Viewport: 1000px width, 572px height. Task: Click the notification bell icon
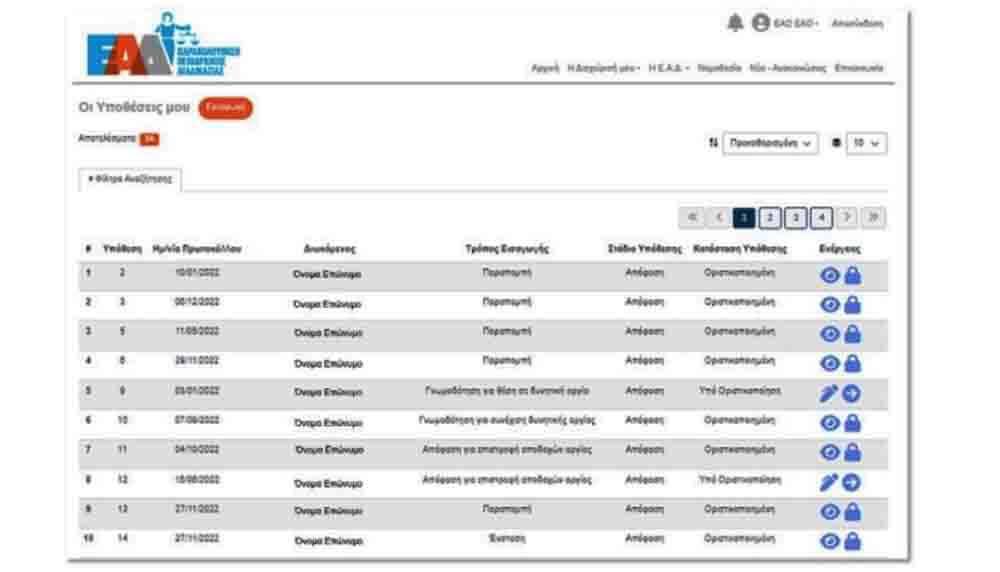(x=735, y=23)
